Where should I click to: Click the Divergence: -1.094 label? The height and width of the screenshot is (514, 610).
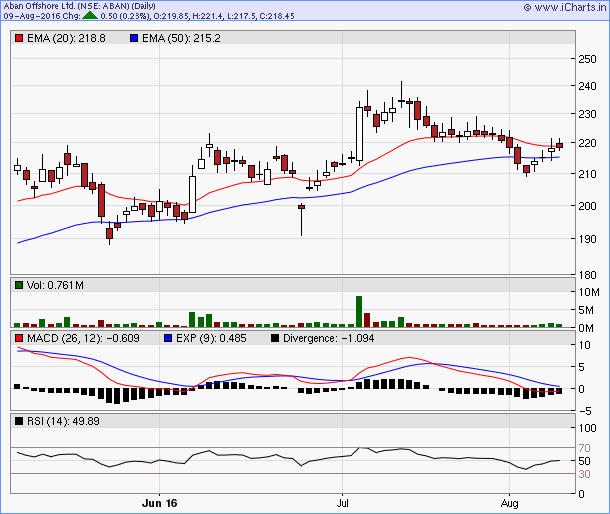(328, 338)
